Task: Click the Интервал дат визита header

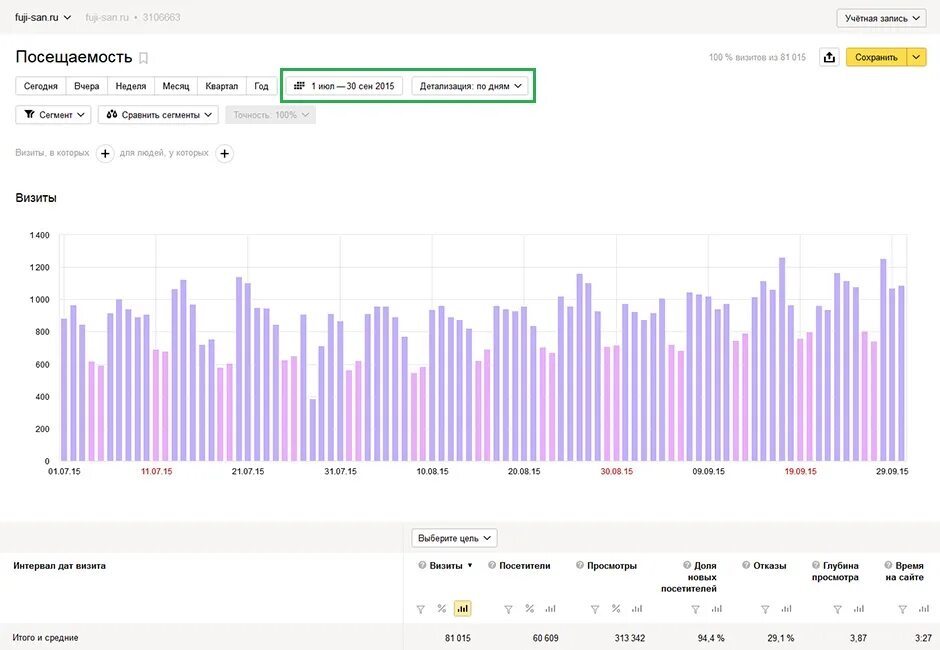Action: pos(59,565)
